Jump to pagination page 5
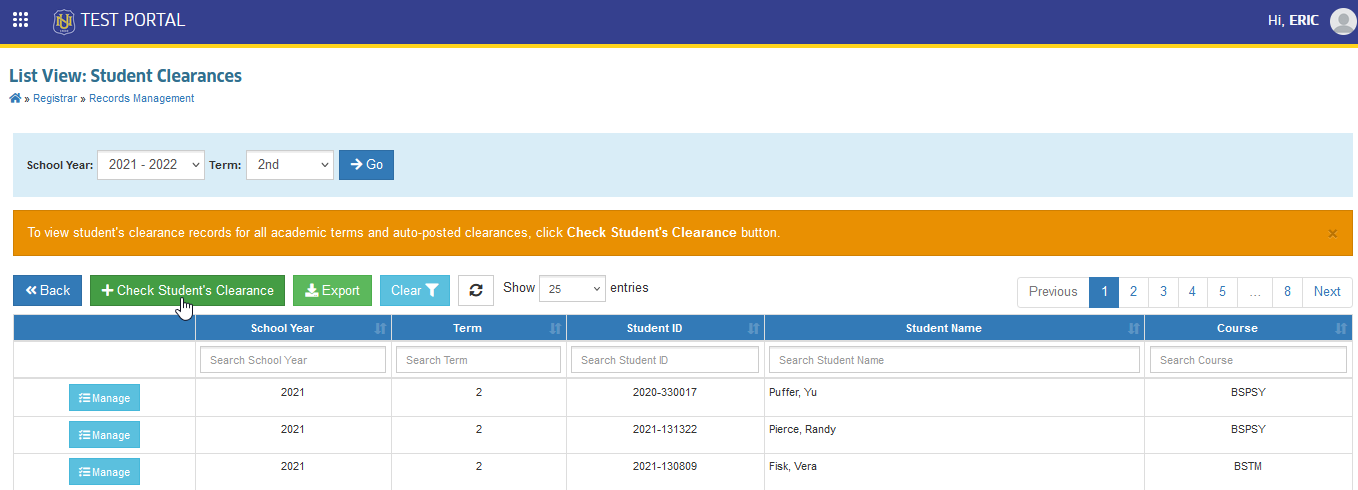Screen dimensions: 1358x490 (1223, 292)
